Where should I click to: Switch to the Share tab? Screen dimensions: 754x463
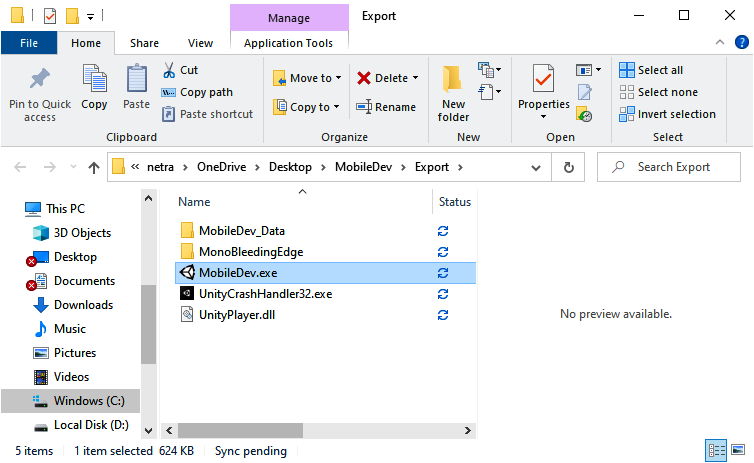(144, 43)
